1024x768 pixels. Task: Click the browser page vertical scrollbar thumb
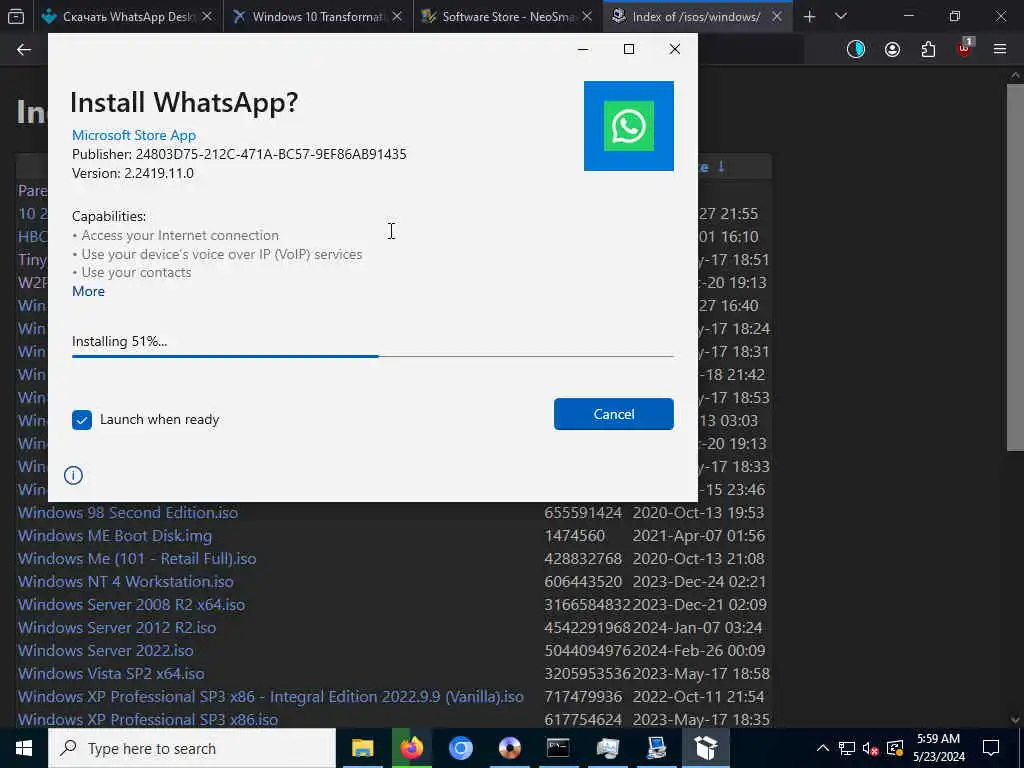1015,266
